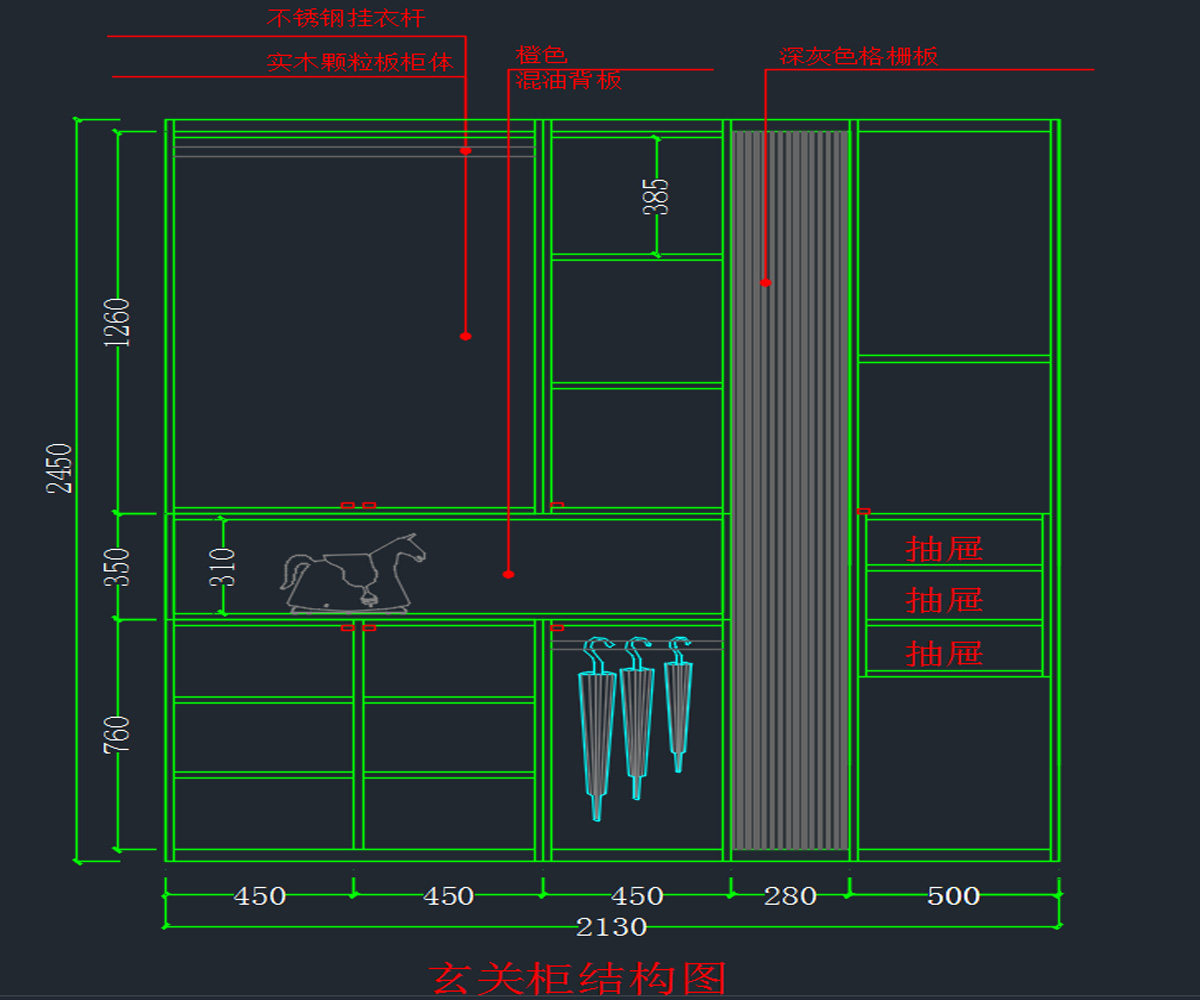Click the top 抽屉 drawer label
1200x1000 pixels.
point(944,549)
